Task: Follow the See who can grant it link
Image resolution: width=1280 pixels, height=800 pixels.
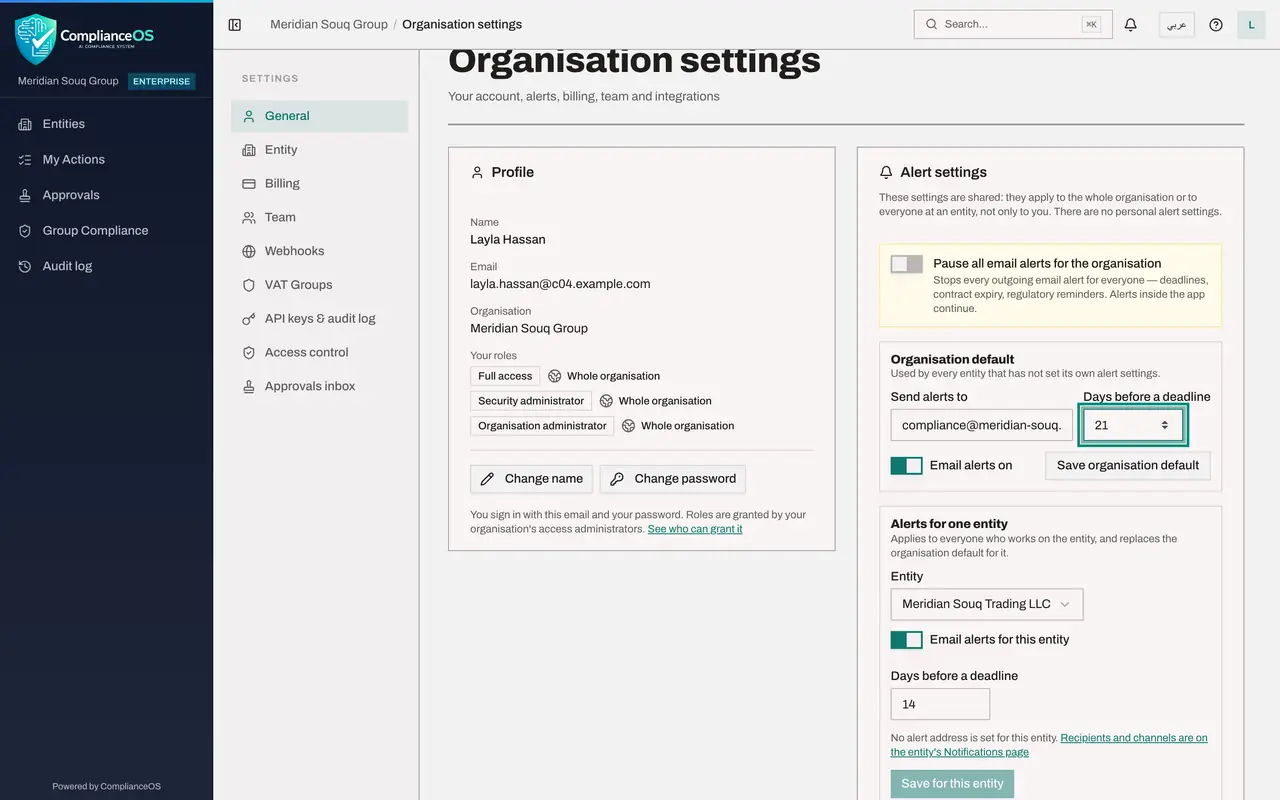Action: [695, 529]
